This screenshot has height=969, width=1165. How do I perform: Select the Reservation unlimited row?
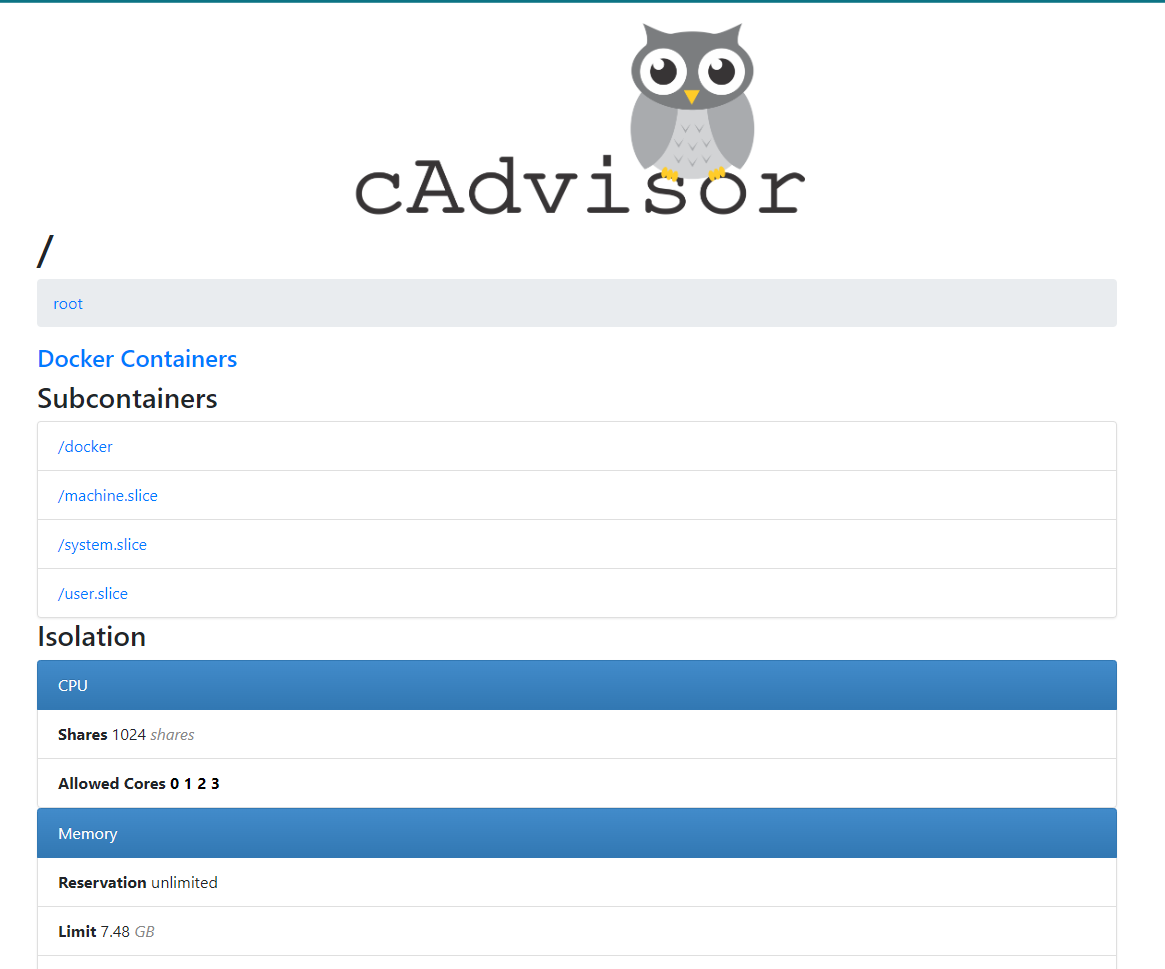577,882
